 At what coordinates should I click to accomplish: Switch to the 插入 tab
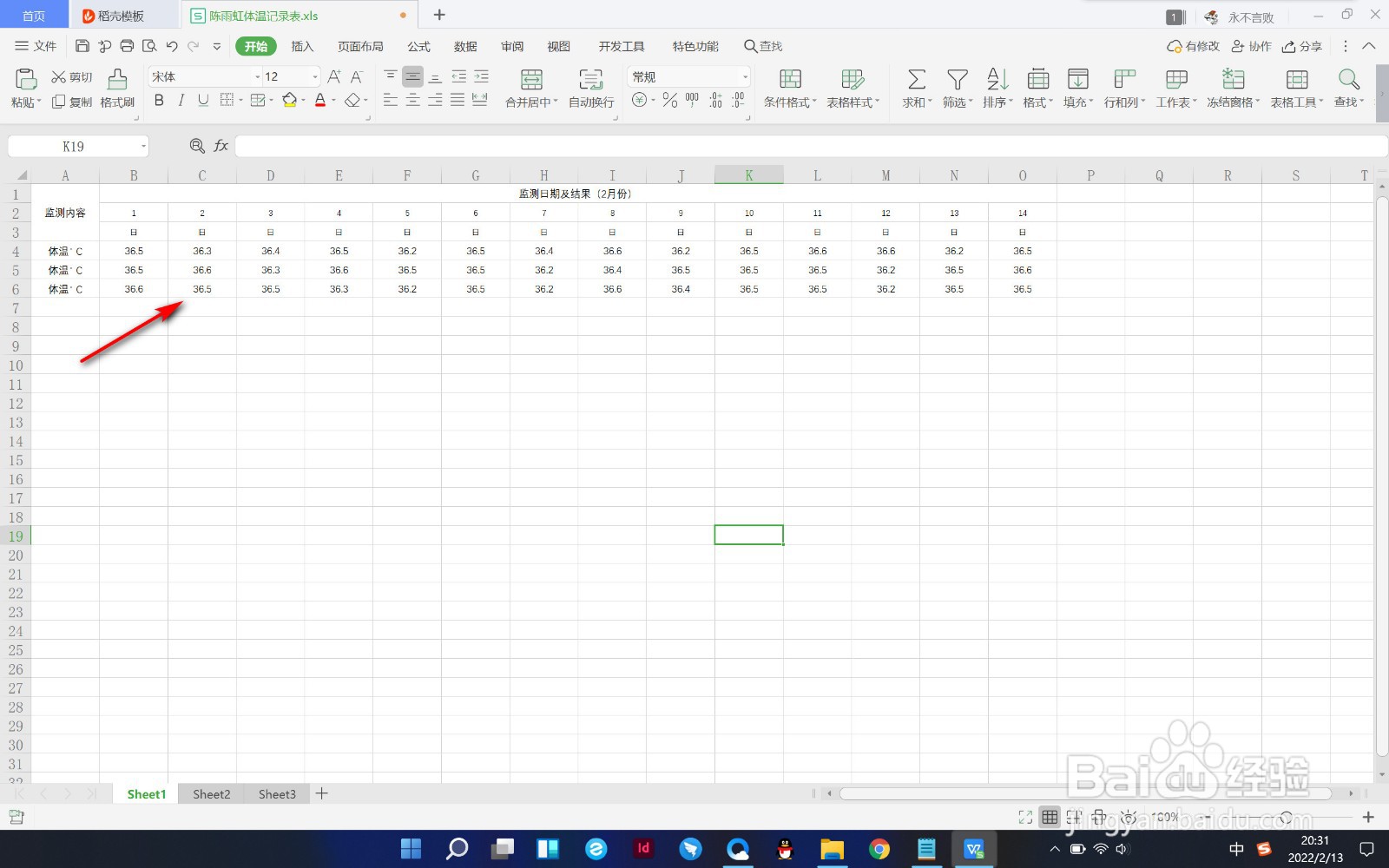click(x=302, y=46)
